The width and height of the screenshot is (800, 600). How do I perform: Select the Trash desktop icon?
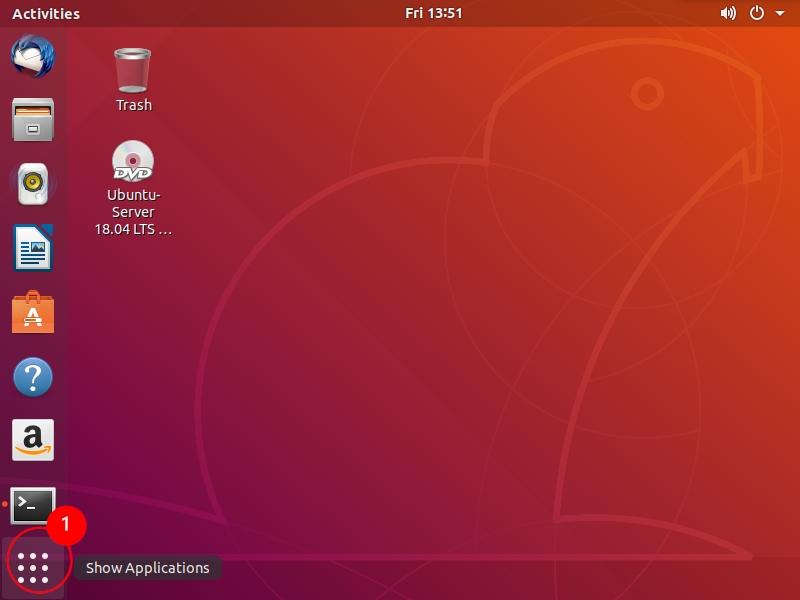tap(133, 69)
